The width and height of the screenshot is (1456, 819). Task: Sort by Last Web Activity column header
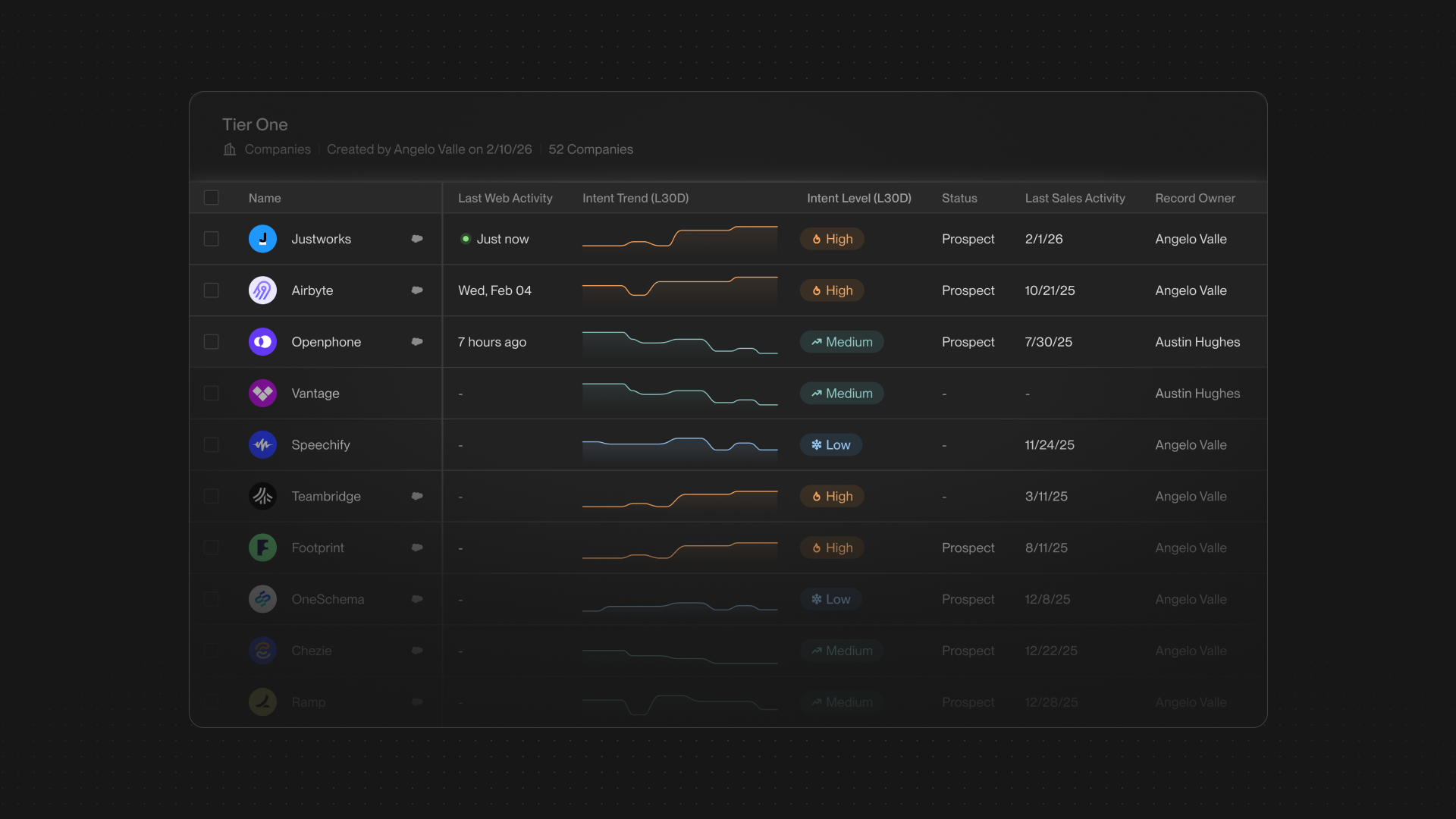coord(505,198)
